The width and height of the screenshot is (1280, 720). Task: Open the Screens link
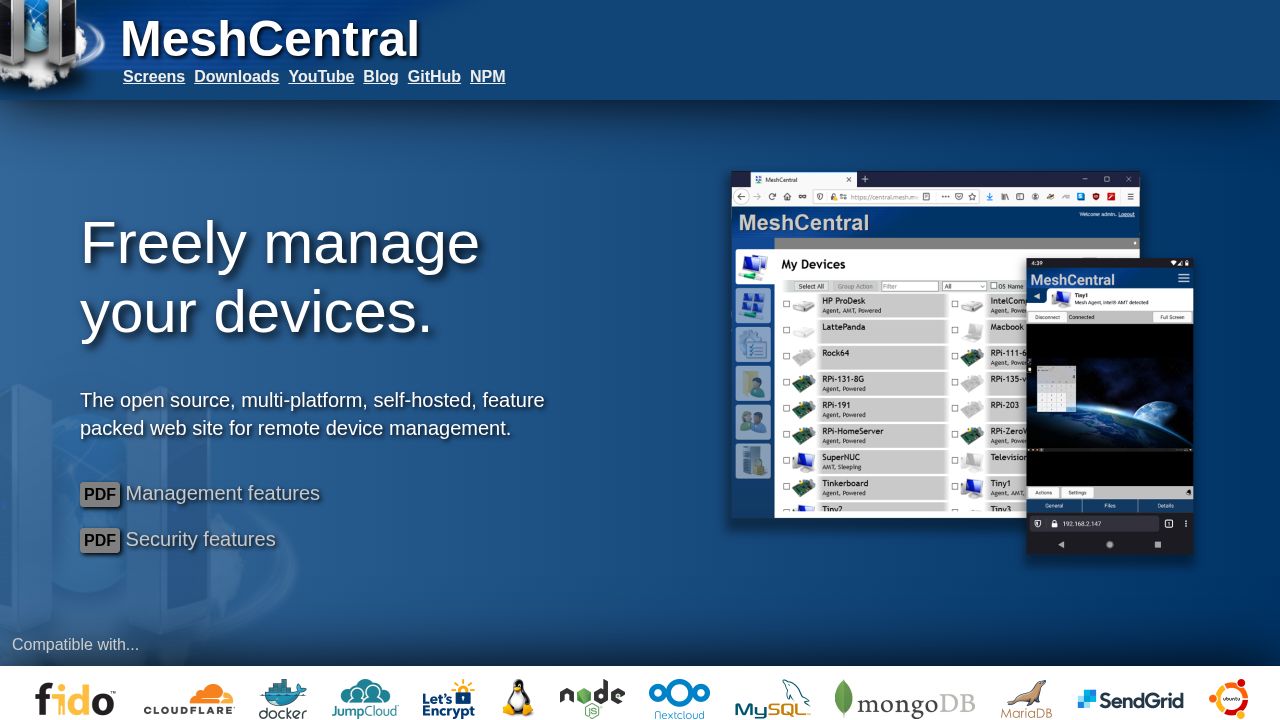154,77
